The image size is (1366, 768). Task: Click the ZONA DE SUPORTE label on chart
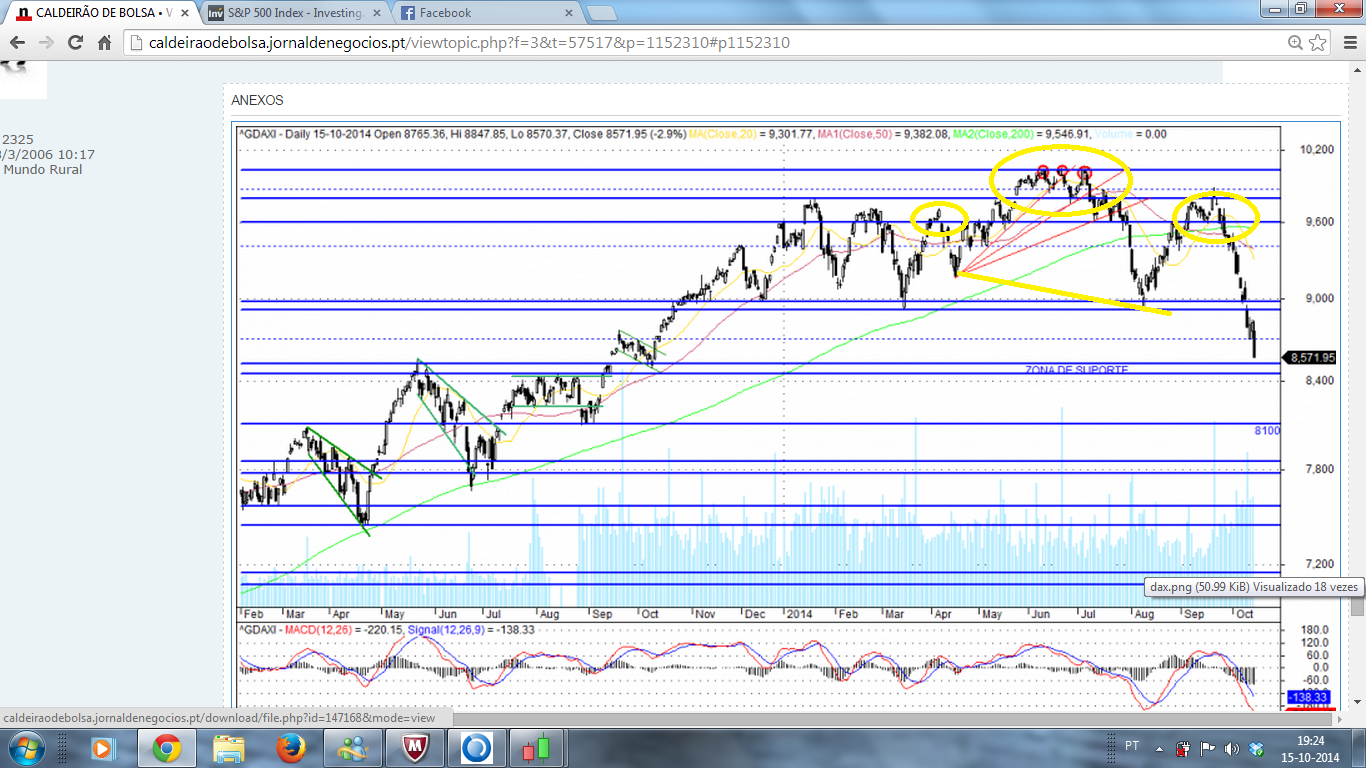point(1076,370)
